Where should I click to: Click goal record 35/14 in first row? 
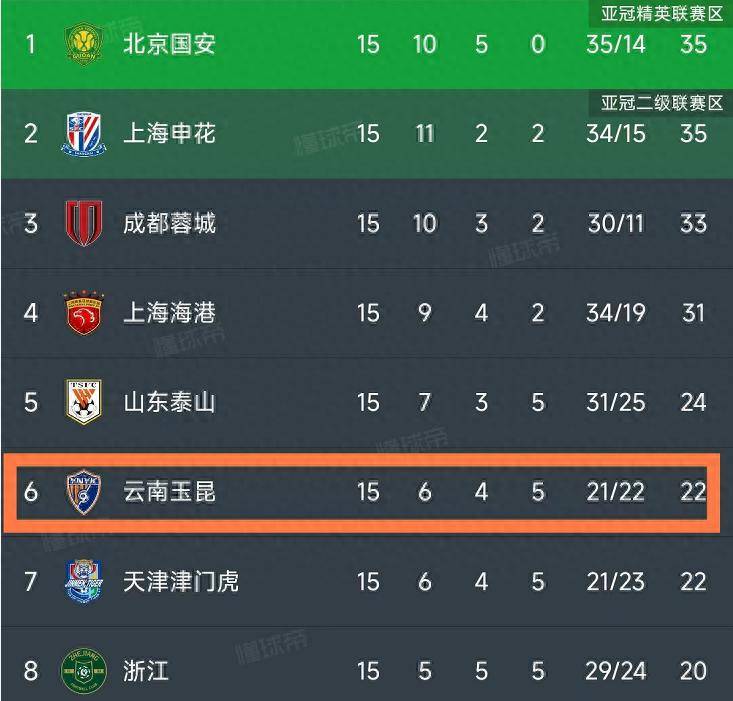tap(616, 44)
